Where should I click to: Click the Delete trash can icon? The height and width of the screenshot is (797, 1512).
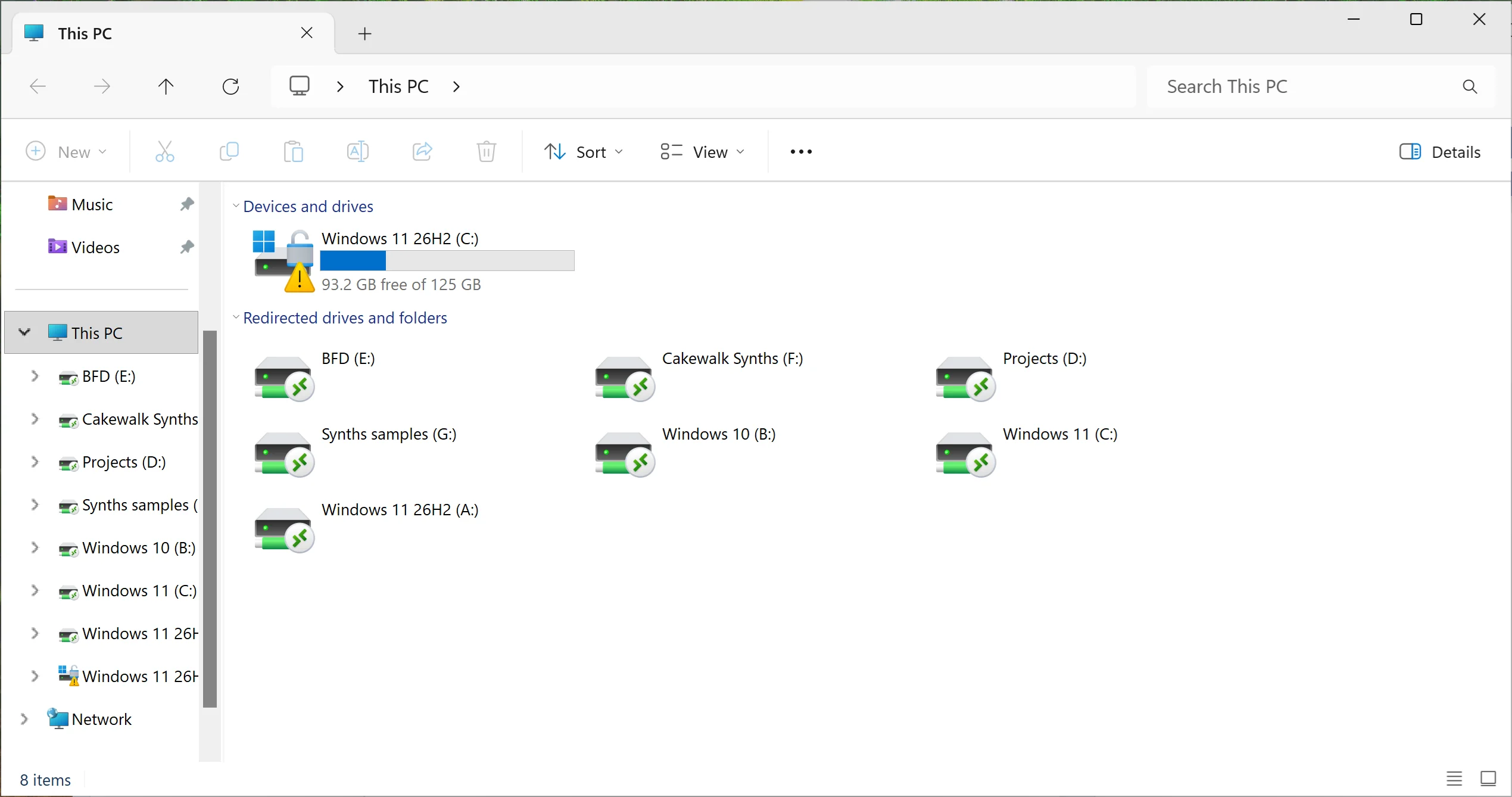[487, 152]
